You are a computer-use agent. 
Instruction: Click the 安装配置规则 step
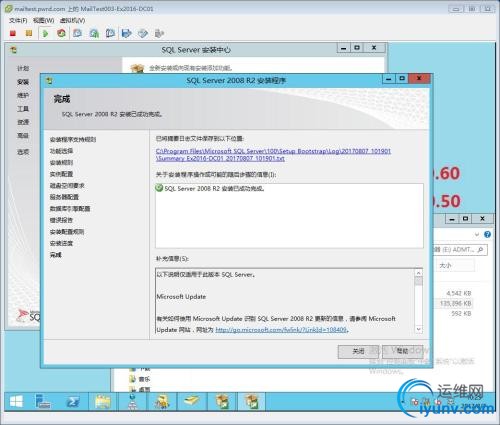[x=67, y=232]
